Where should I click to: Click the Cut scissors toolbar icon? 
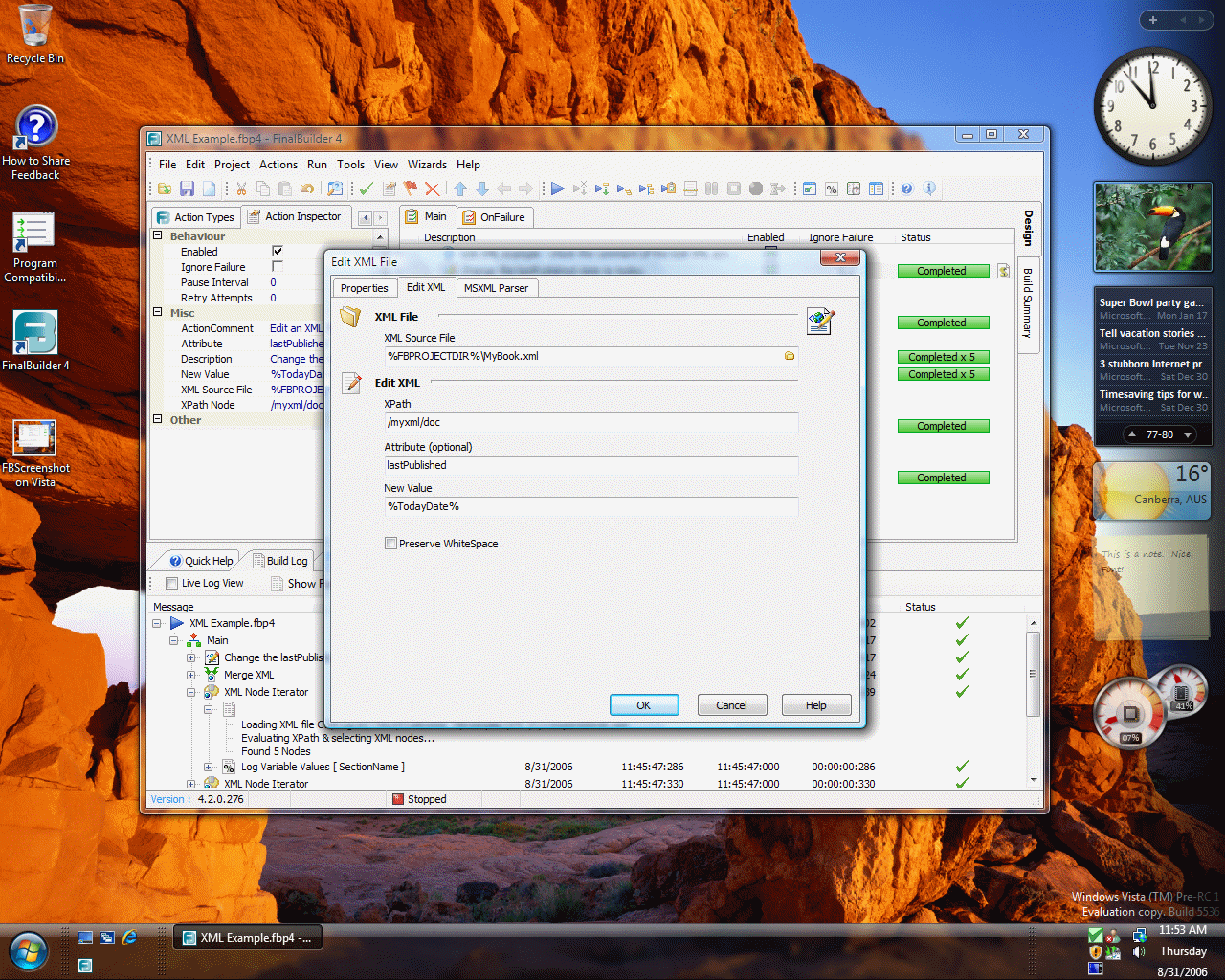pyautogui.click(x=241, y=189)
